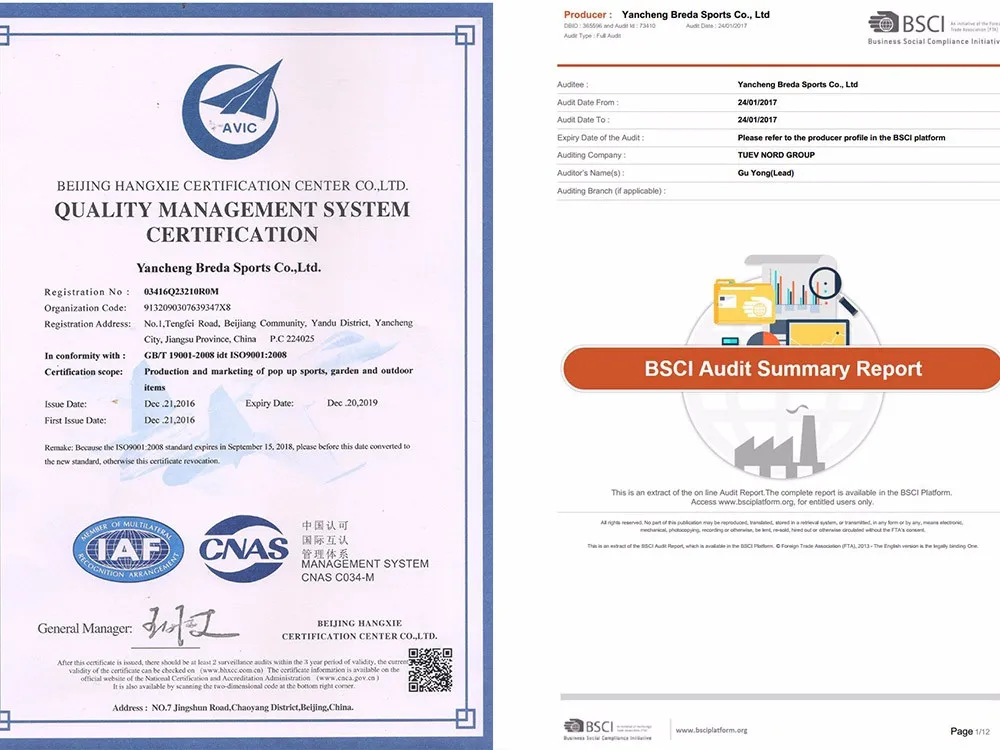This screenshot has width=1000, height=750.
Task: Click the QR code on the certificate
Action: 430,670
